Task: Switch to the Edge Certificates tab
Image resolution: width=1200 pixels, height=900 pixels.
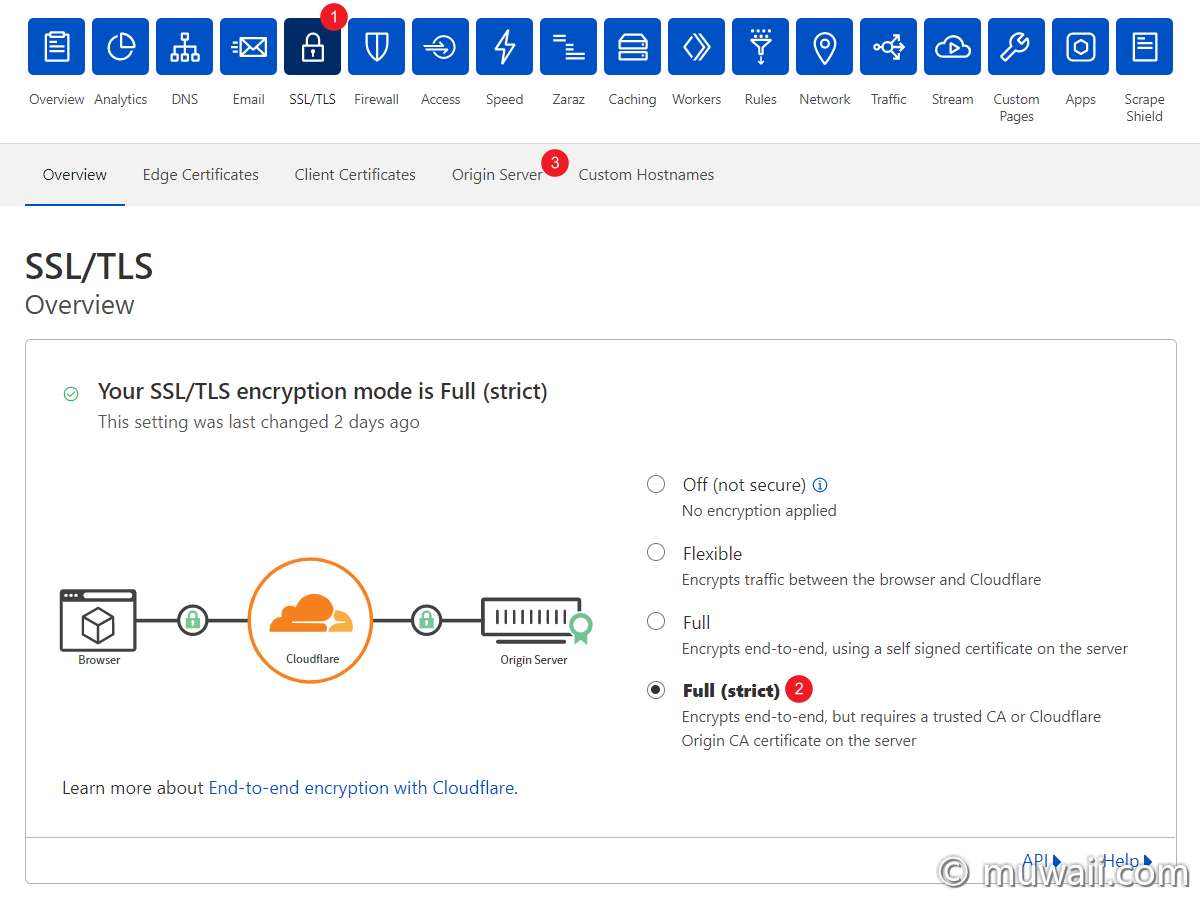Action: coord(201,174)
